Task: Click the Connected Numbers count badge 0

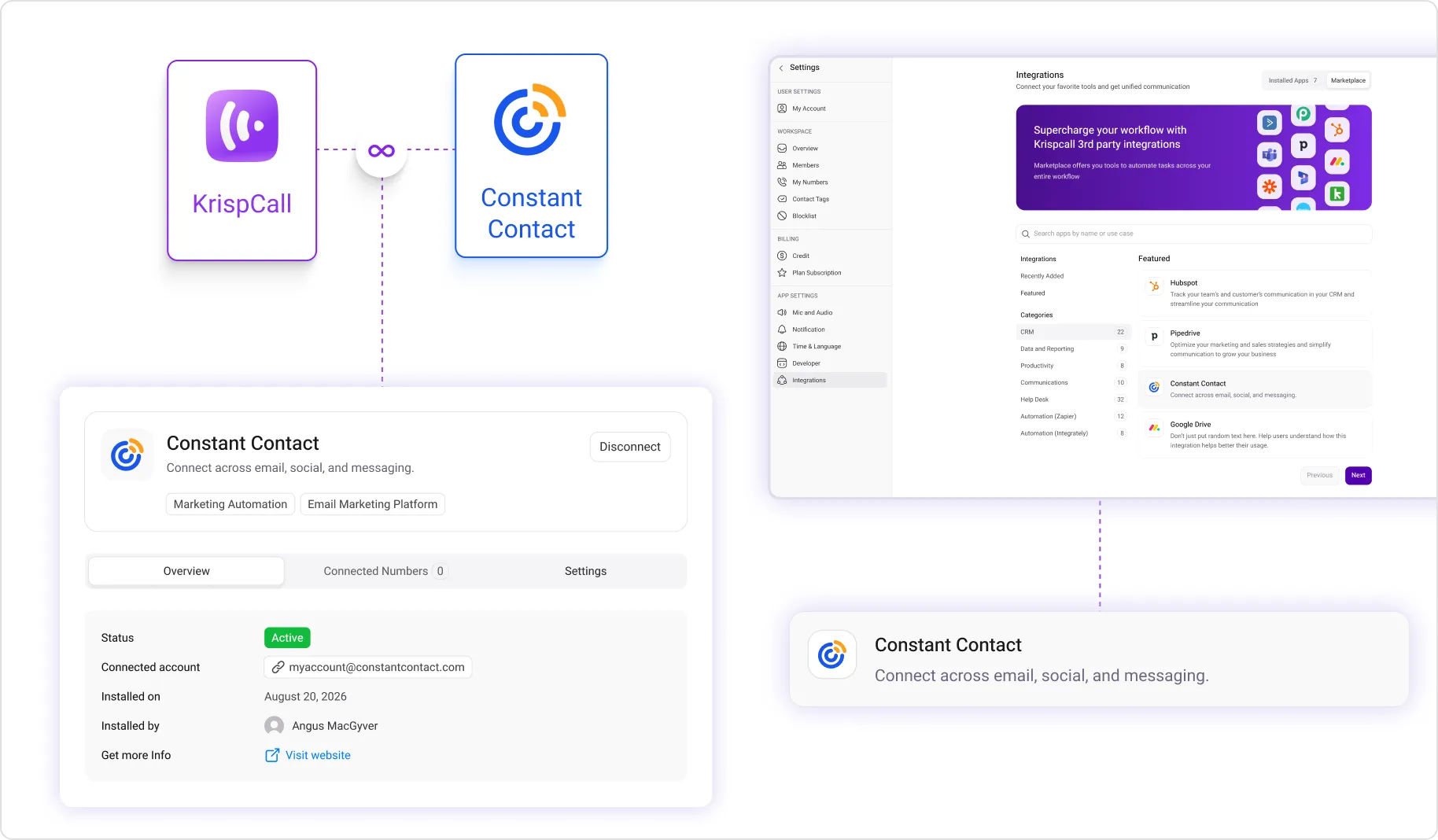Action: pos(440,571)
